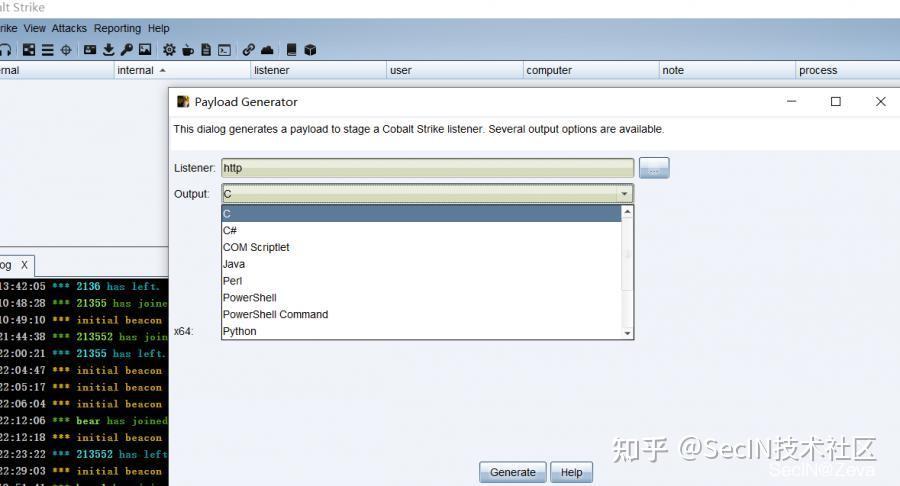Click the dropdown list scroll-down arrow
The width and height of the screenshot is (900, 486).
(627, 333)
